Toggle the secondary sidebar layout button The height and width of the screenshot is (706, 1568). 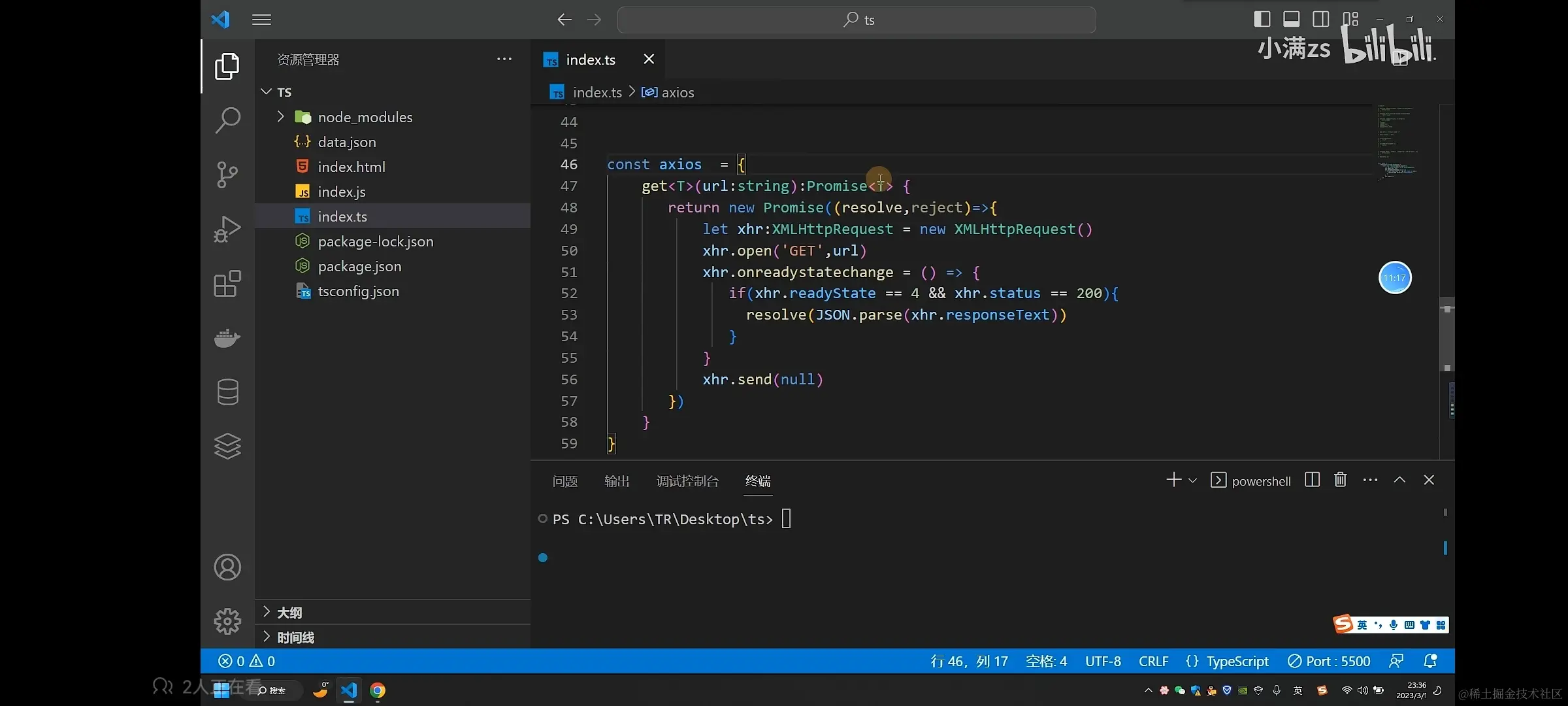1320,19
